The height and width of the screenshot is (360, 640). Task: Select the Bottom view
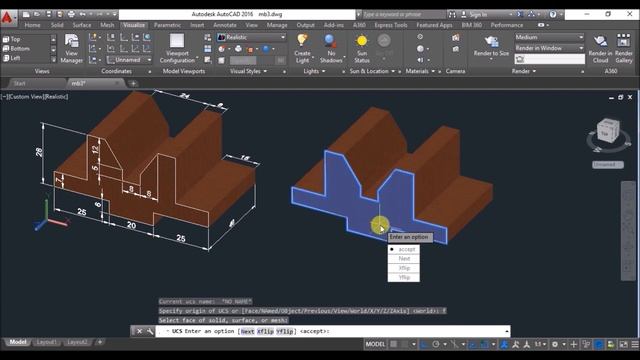pos(16,49)
